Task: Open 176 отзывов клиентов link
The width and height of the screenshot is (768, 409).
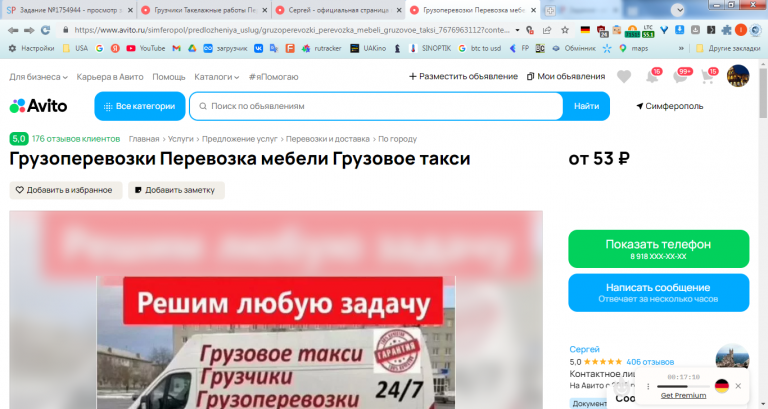Action: pyautogui.click(x=76, y=139)
